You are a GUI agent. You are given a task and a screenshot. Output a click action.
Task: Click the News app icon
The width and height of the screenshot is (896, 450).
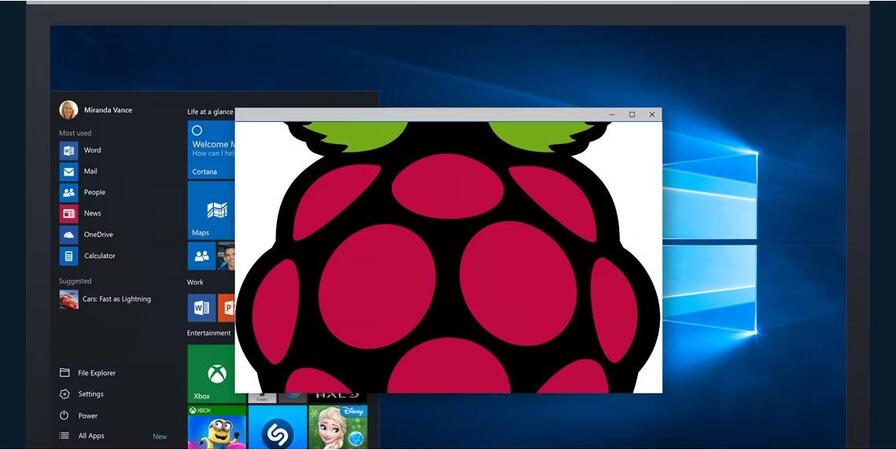(69, 214)
